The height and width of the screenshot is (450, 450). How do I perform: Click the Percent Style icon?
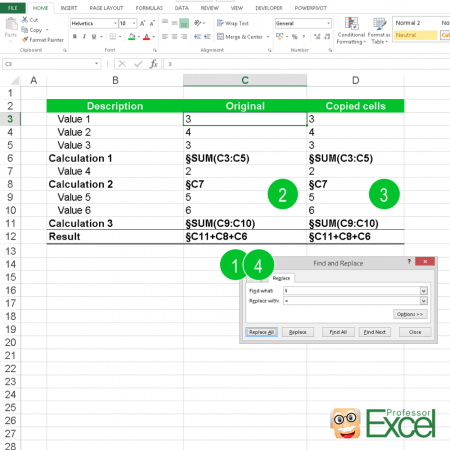pos(295,37)
